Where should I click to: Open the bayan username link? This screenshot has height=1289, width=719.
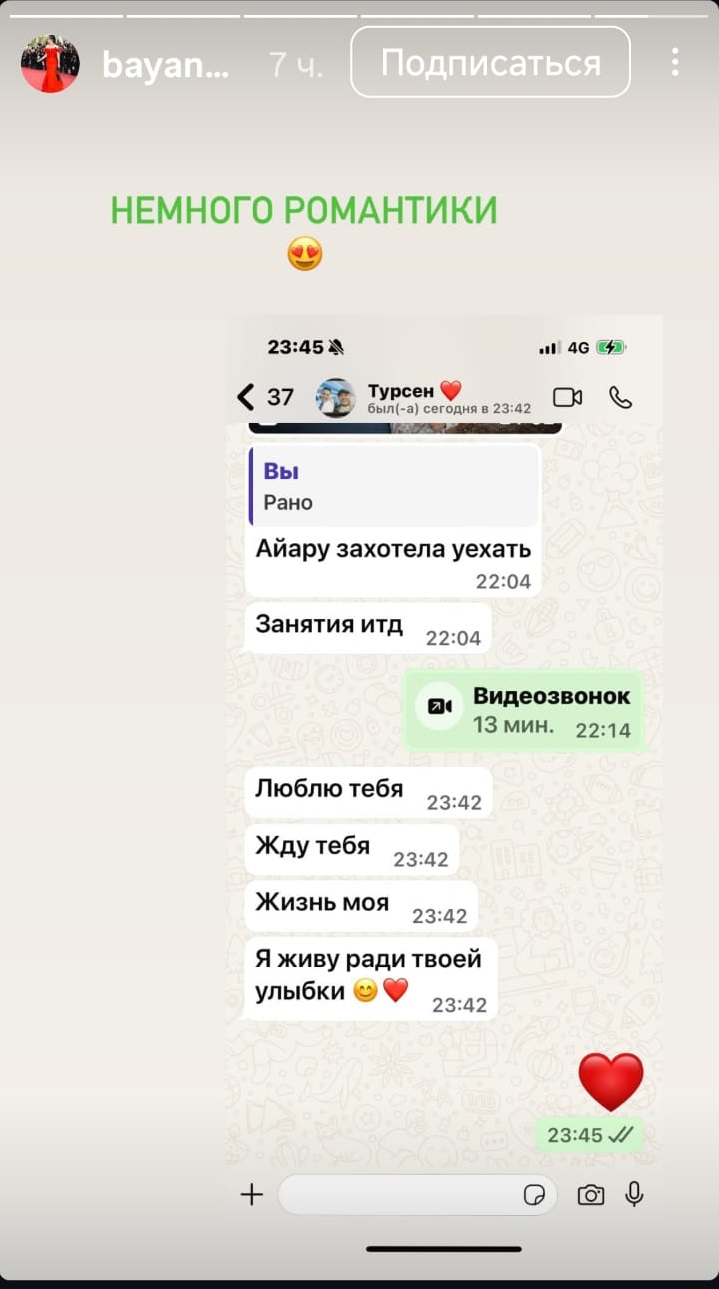tap(166, 65)
